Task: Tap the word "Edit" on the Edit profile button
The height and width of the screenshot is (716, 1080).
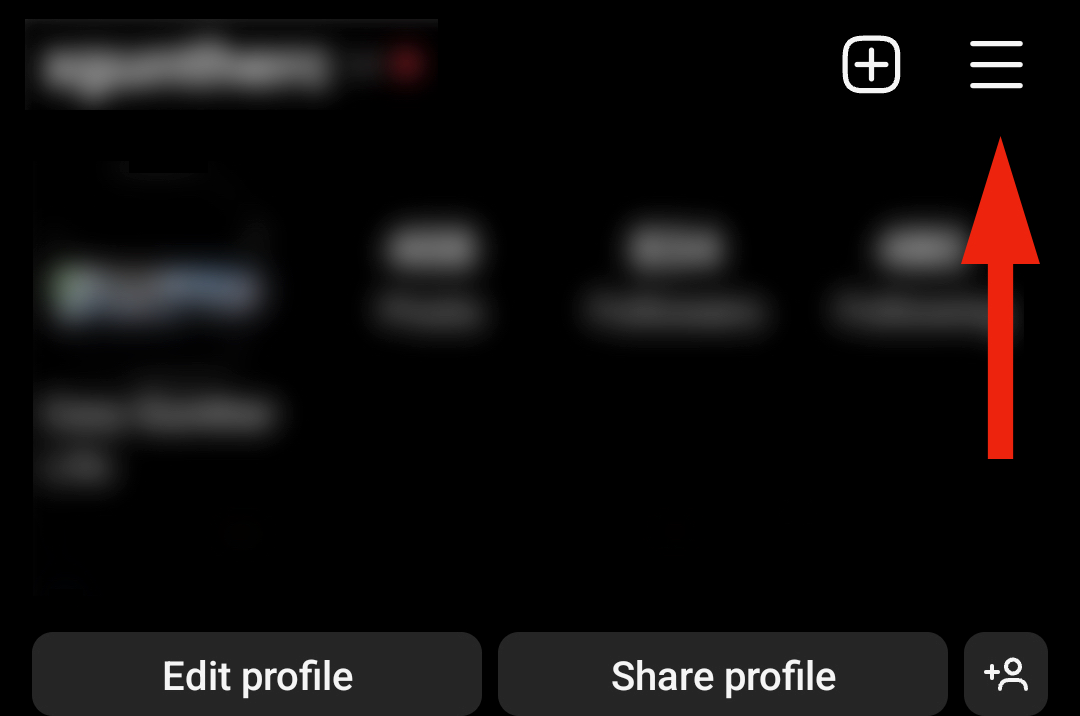Action: [x=196, y=675]
